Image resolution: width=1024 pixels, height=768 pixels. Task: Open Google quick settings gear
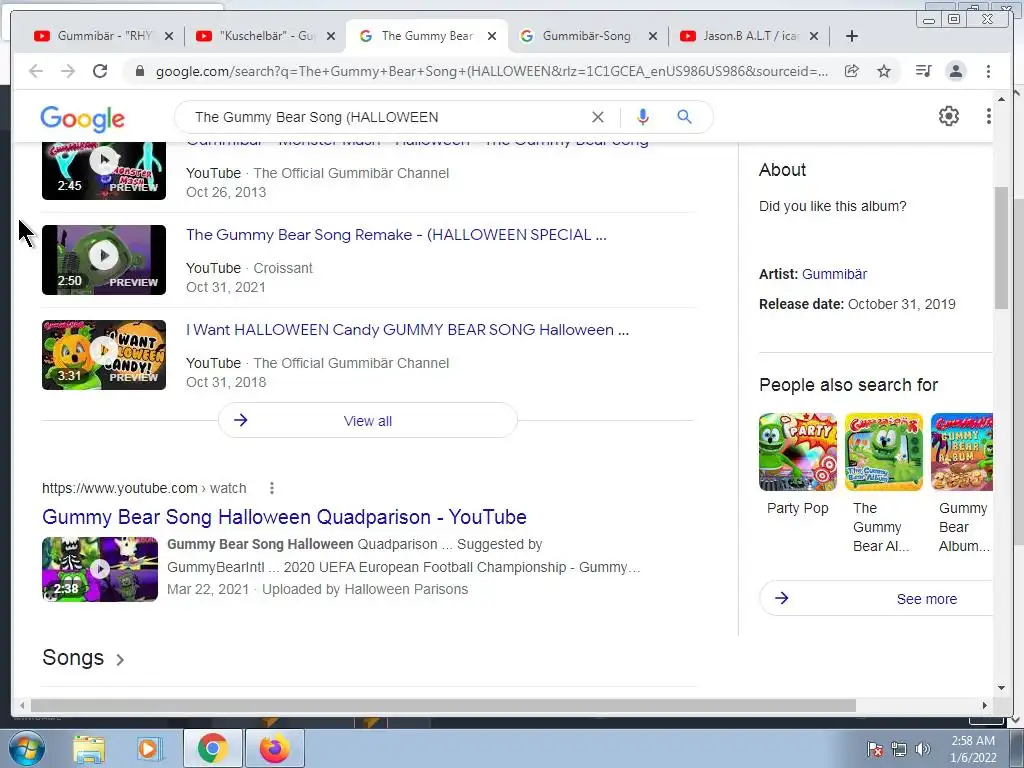pos(949,116)
